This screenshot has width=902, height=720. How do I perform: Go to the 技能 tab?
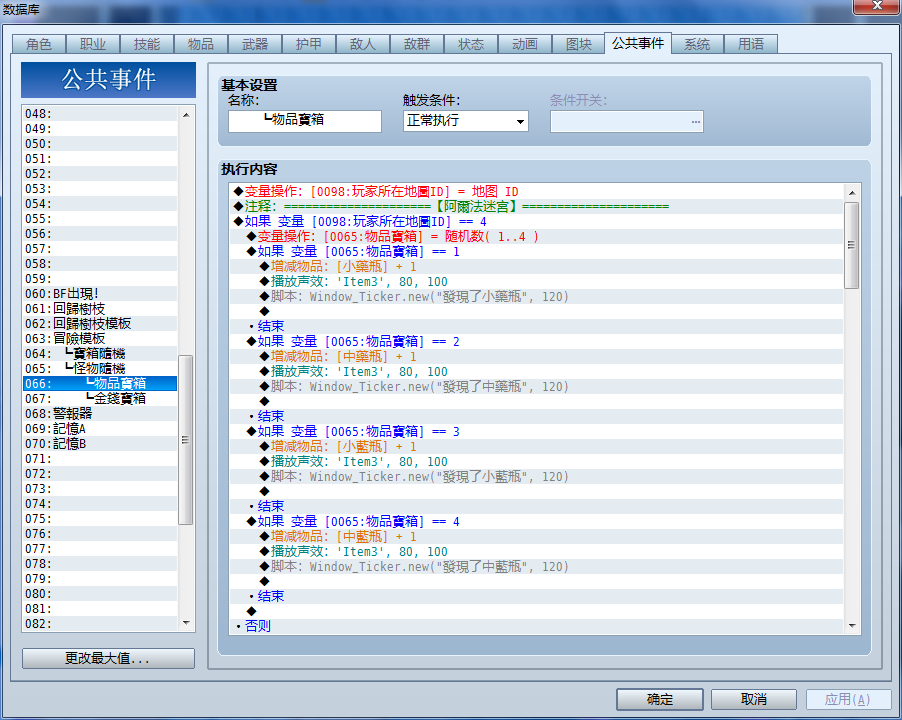click(147, 44)
